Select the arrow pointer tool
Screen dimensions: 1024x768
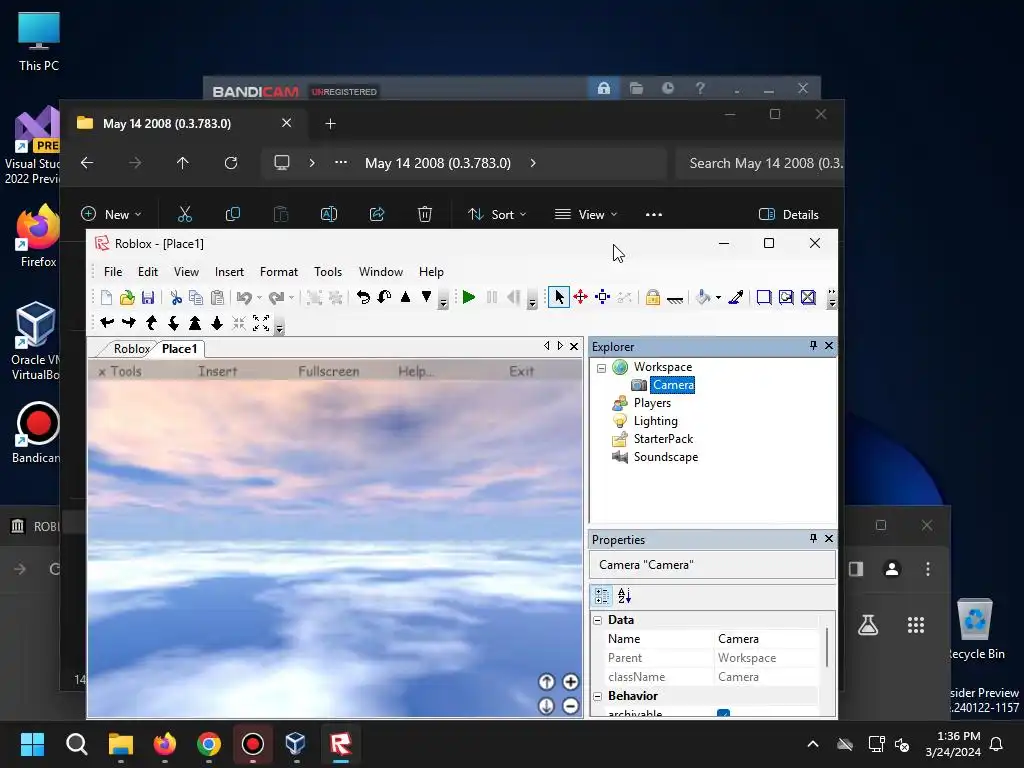(559, 297)
